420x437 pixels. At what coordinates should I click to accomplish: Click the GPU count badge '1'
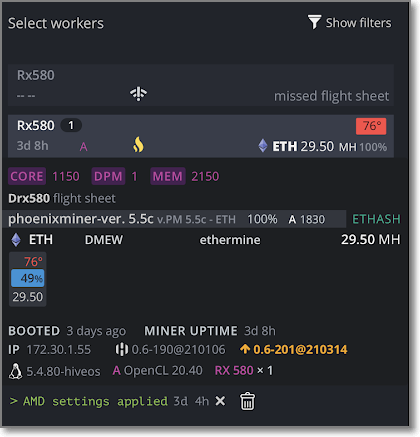[71, 125]
